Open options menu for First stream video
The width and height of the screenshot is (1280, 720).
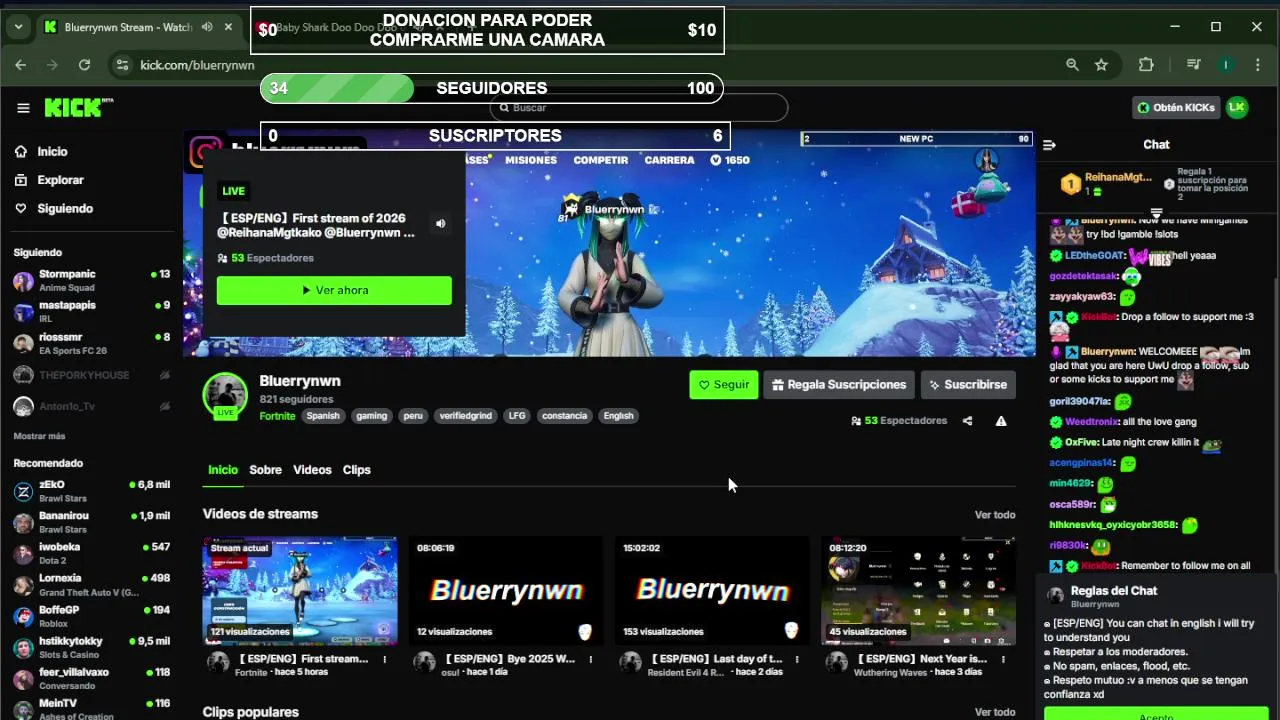pyautogui.click(x=385, y=660)
